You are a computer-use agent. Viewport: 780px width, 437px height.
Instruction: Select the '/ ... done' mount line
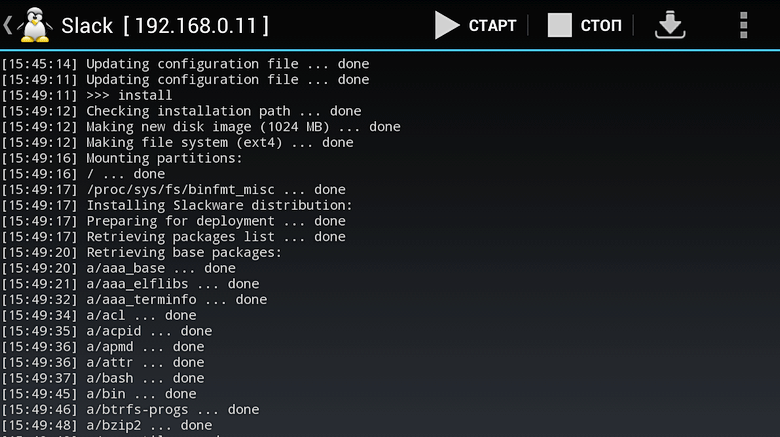click(83, 174)
